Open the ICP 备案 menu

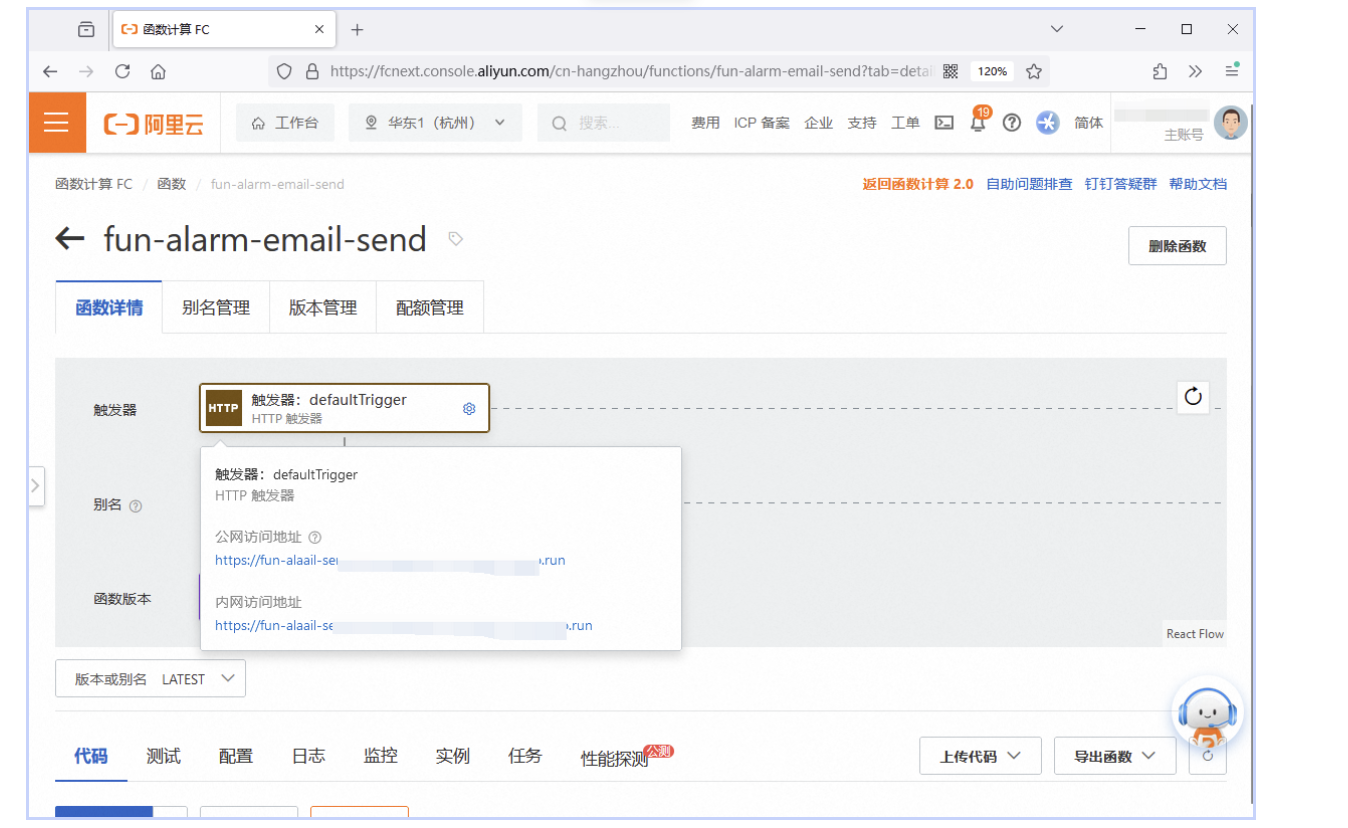pos(762,123)
